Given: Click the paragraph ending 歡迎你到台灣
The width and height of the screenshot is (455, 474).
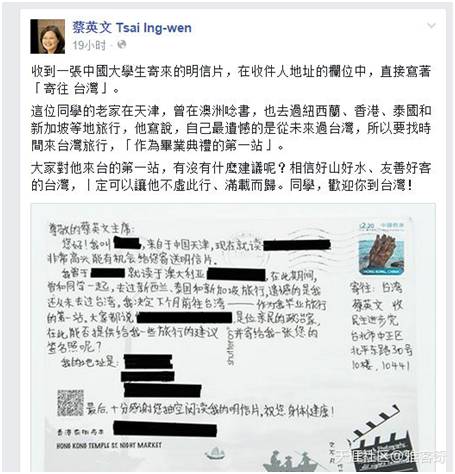Looking at the screenshot, I should point(231,176).
